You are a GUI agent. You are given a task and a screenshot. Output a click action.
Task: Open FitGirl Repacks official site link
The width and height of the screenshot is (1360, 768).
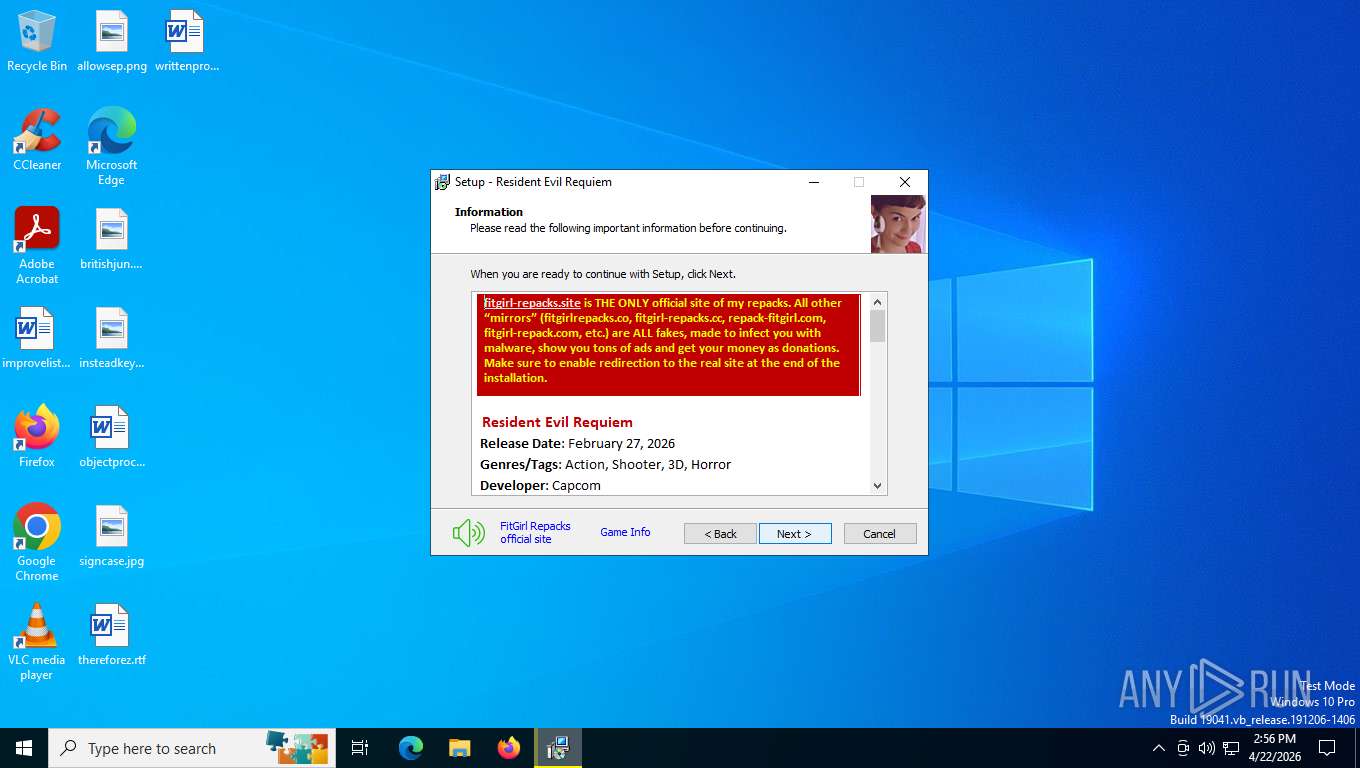535,532
